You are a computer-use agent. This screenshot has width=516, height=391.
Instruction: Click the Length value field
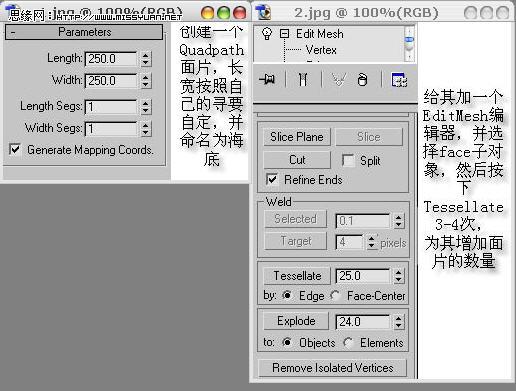[111, 59]
